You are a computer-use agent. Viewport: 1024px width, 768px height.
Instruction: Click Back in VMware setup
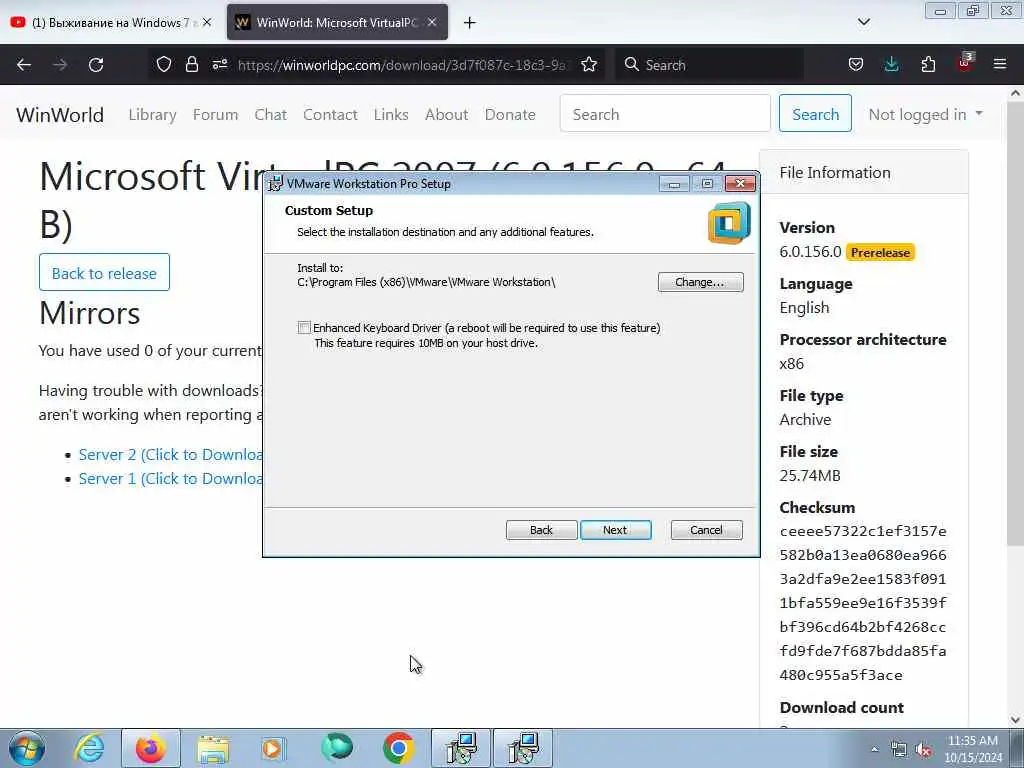click(541, 530)
